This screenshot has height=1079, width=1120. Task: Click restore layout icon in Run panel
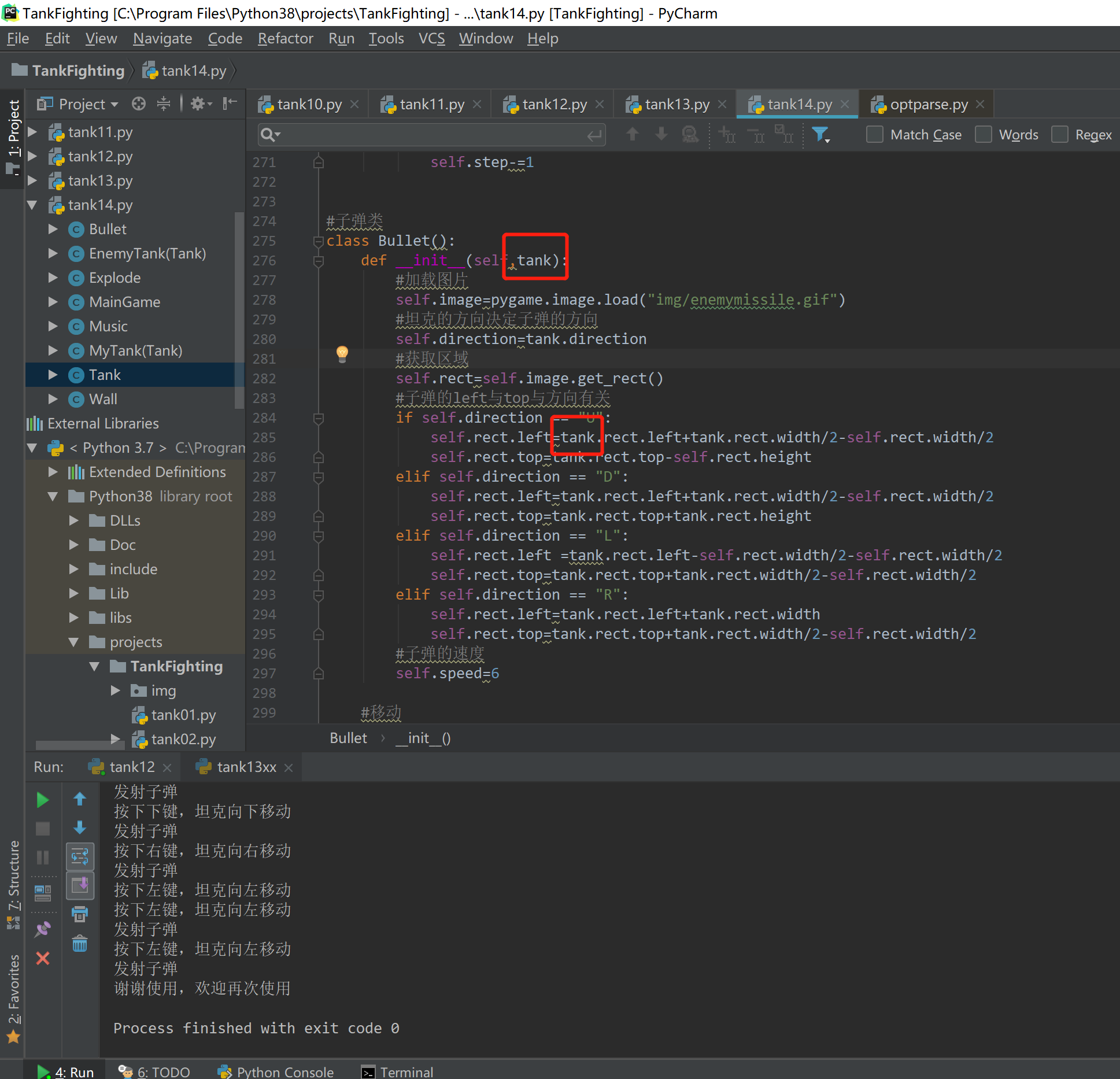click(x=43, y=893)
